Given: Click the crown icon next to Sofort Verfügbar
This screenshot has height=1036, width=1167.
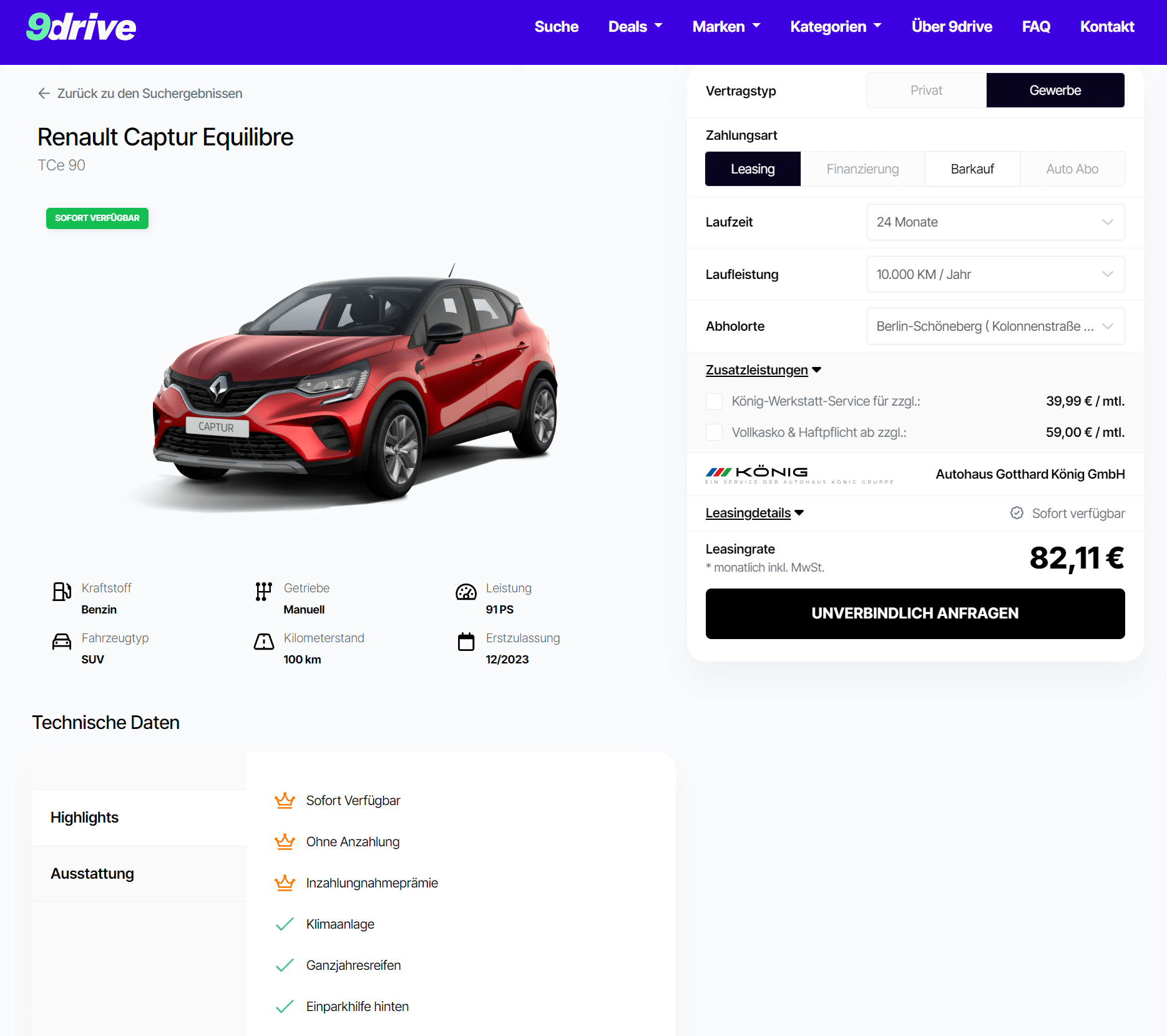Looking at the screenshot, I should [285, 800].
